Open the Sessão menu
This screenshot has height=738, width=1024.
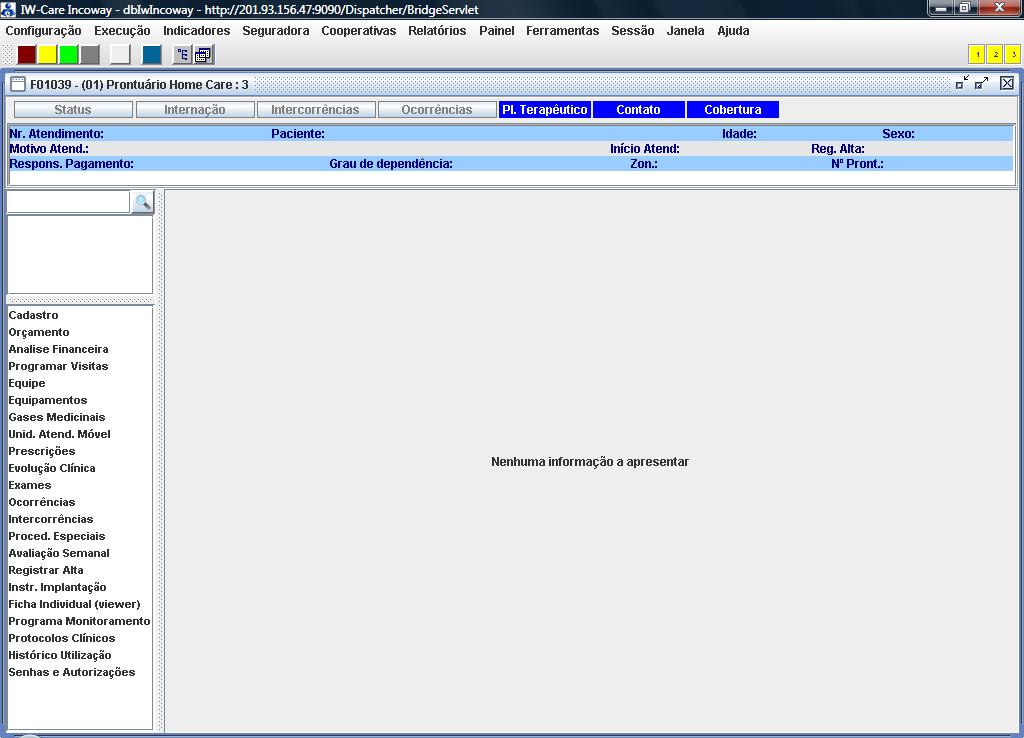coord(632,31)
